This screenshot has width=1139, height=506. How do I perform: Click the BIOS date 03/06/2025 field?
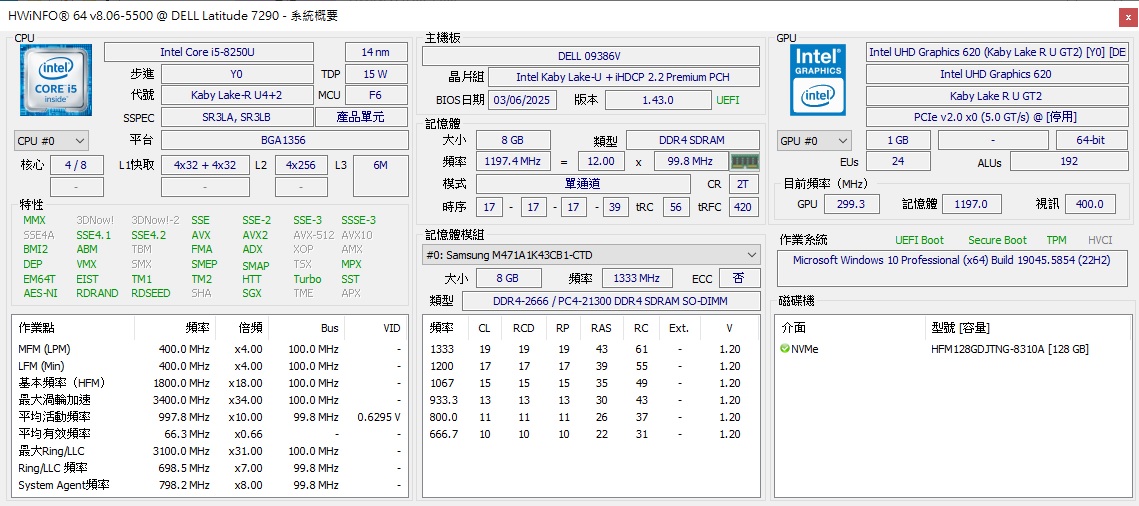[523, 100]
